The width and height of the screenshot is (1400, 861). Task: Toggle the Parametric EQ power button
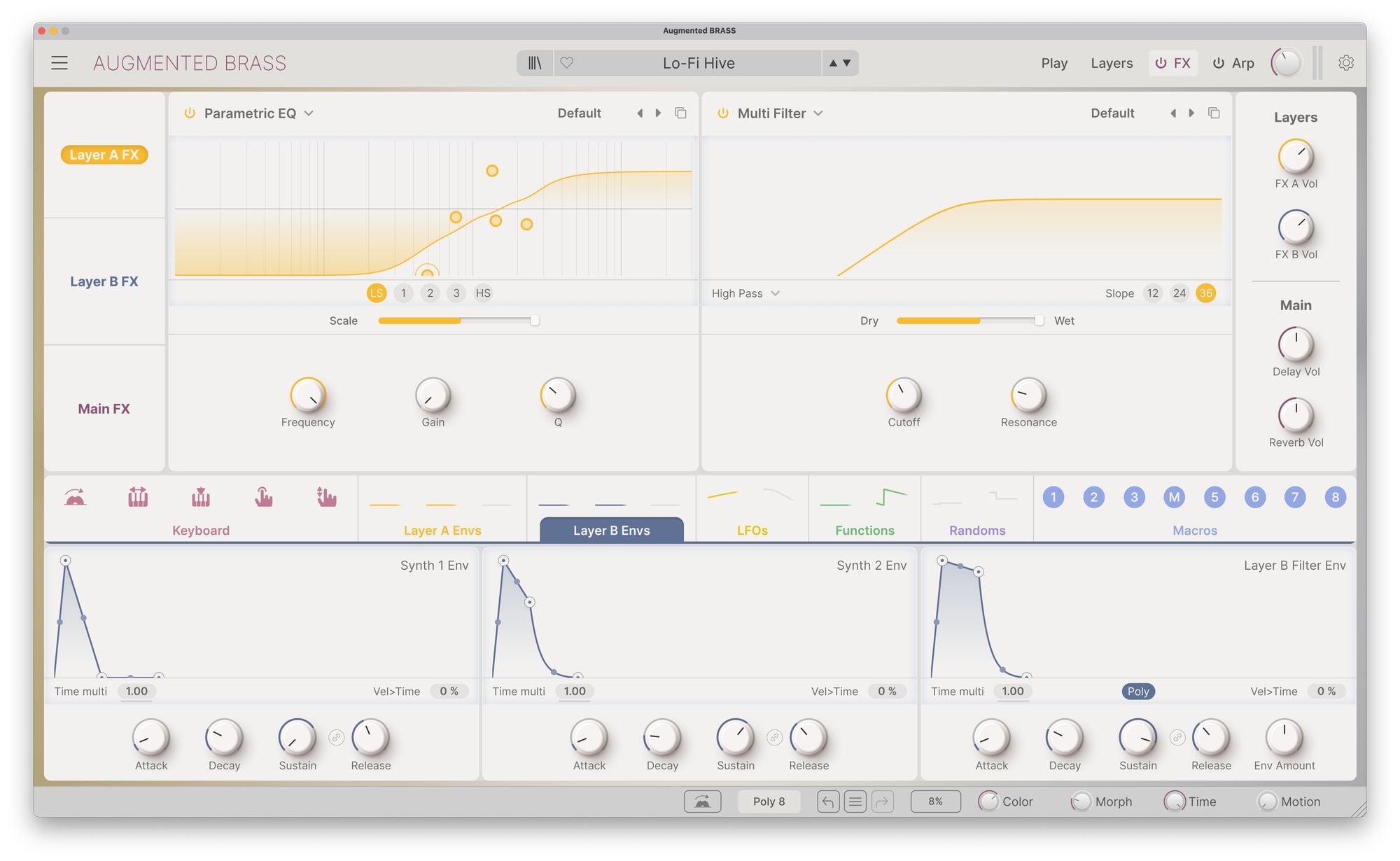pos(190,113)
